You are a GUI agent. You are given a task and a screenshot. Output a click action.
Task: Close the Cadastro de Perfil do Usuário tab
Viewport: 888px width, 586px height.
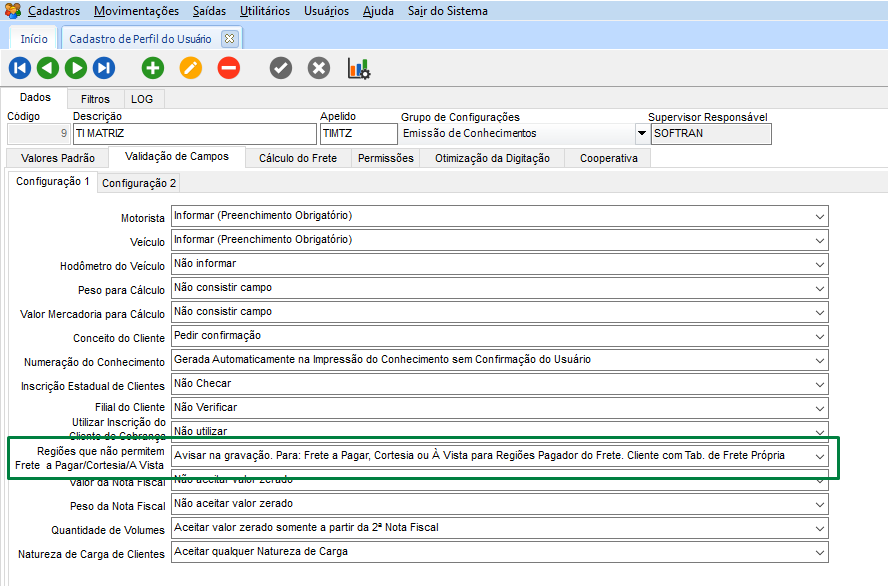pos(229,39)
